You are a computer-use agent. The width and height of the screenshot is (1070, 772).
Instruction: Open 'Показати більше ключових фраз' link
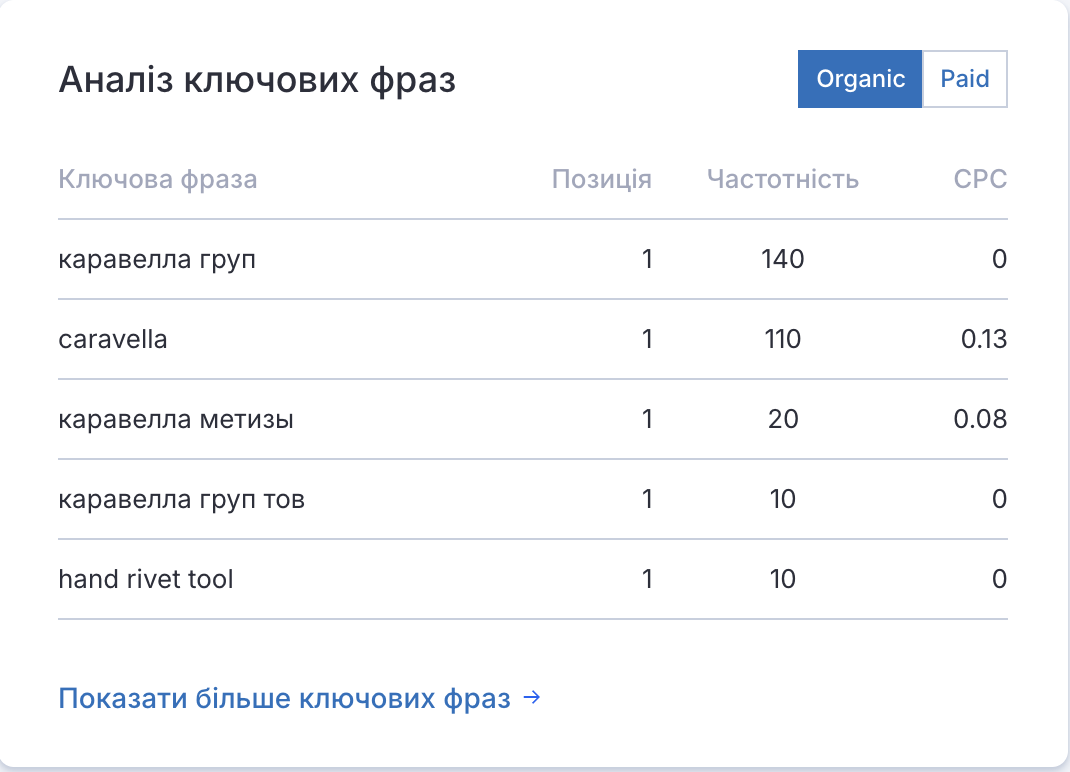(300, 698)
